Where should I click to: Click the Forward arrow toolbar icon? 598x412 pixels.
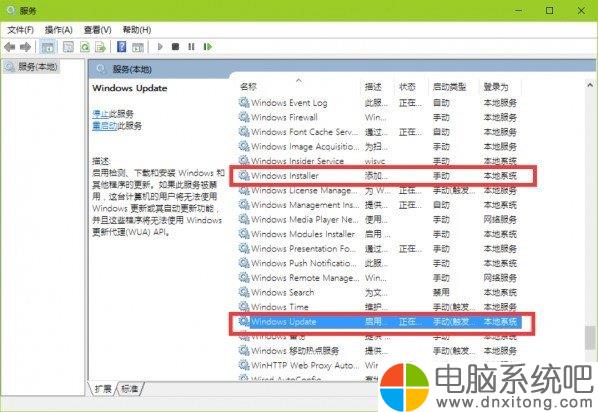click(25, 47)
